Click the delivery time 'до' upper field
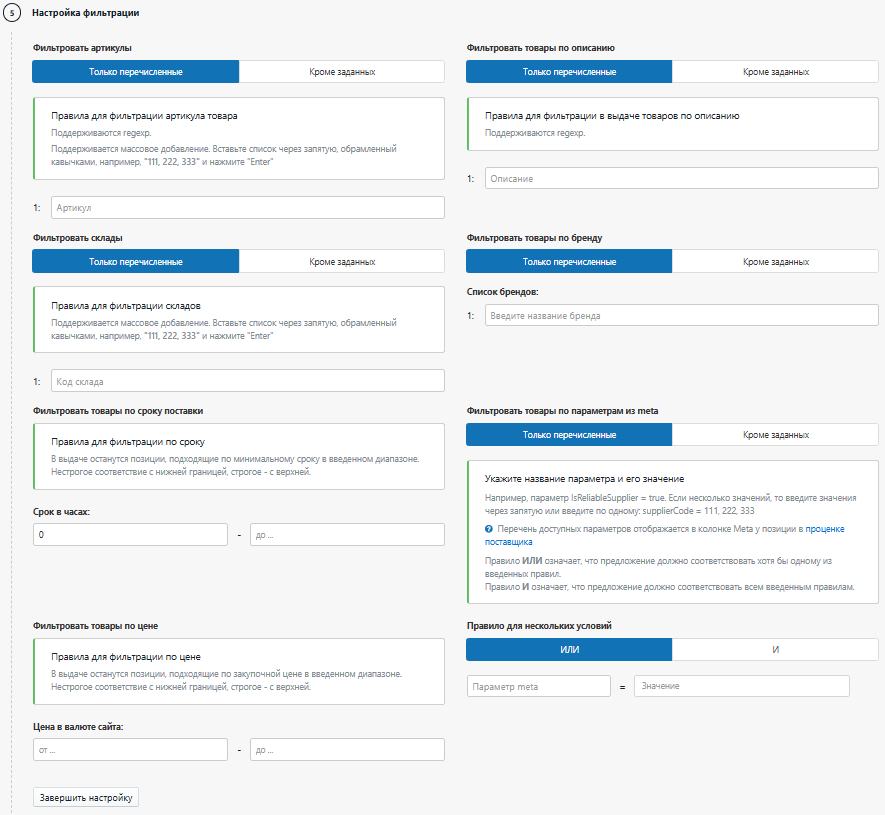 tap(347, 535)
